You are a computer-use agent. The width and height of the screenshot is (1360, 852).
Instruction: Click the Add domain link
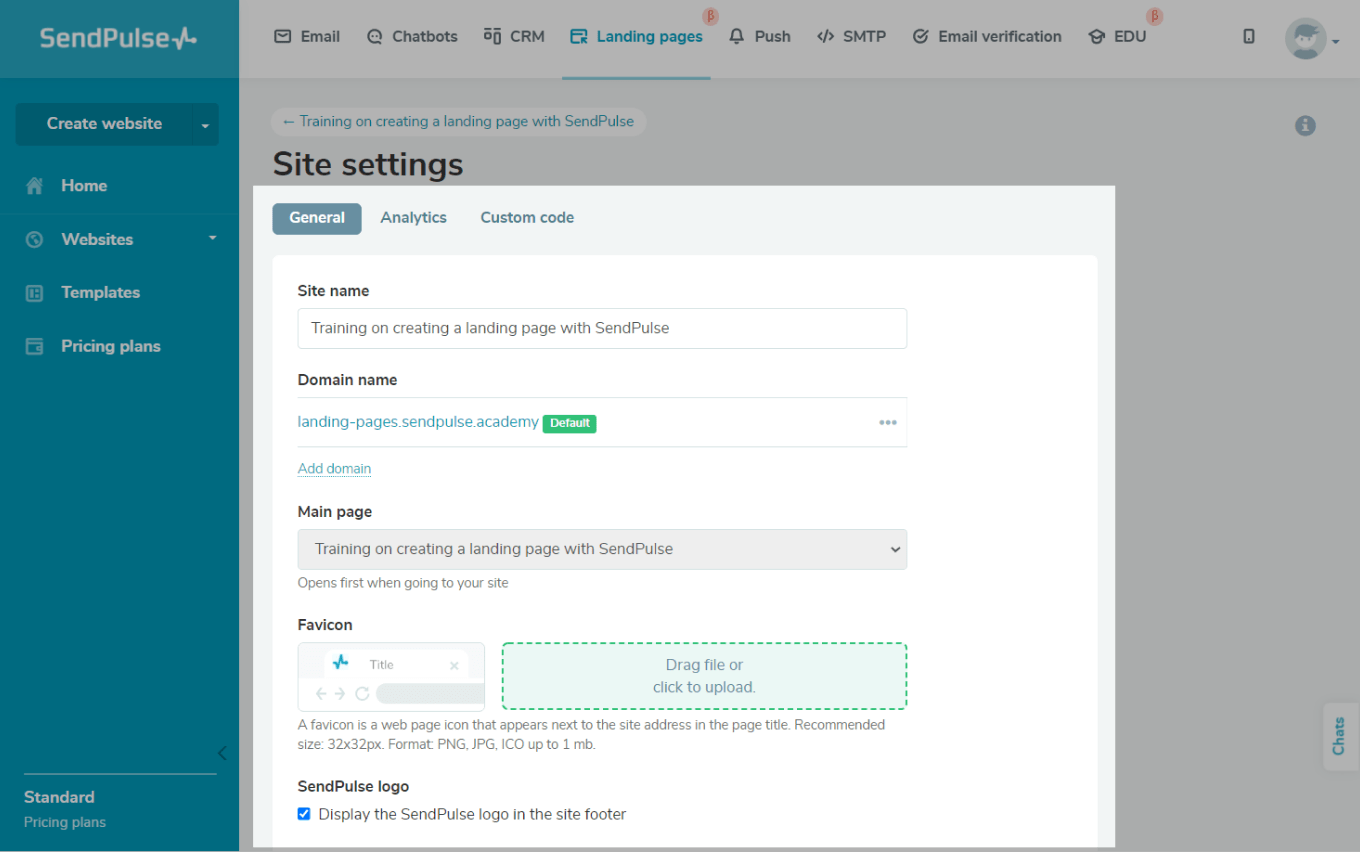pos(334,468)
